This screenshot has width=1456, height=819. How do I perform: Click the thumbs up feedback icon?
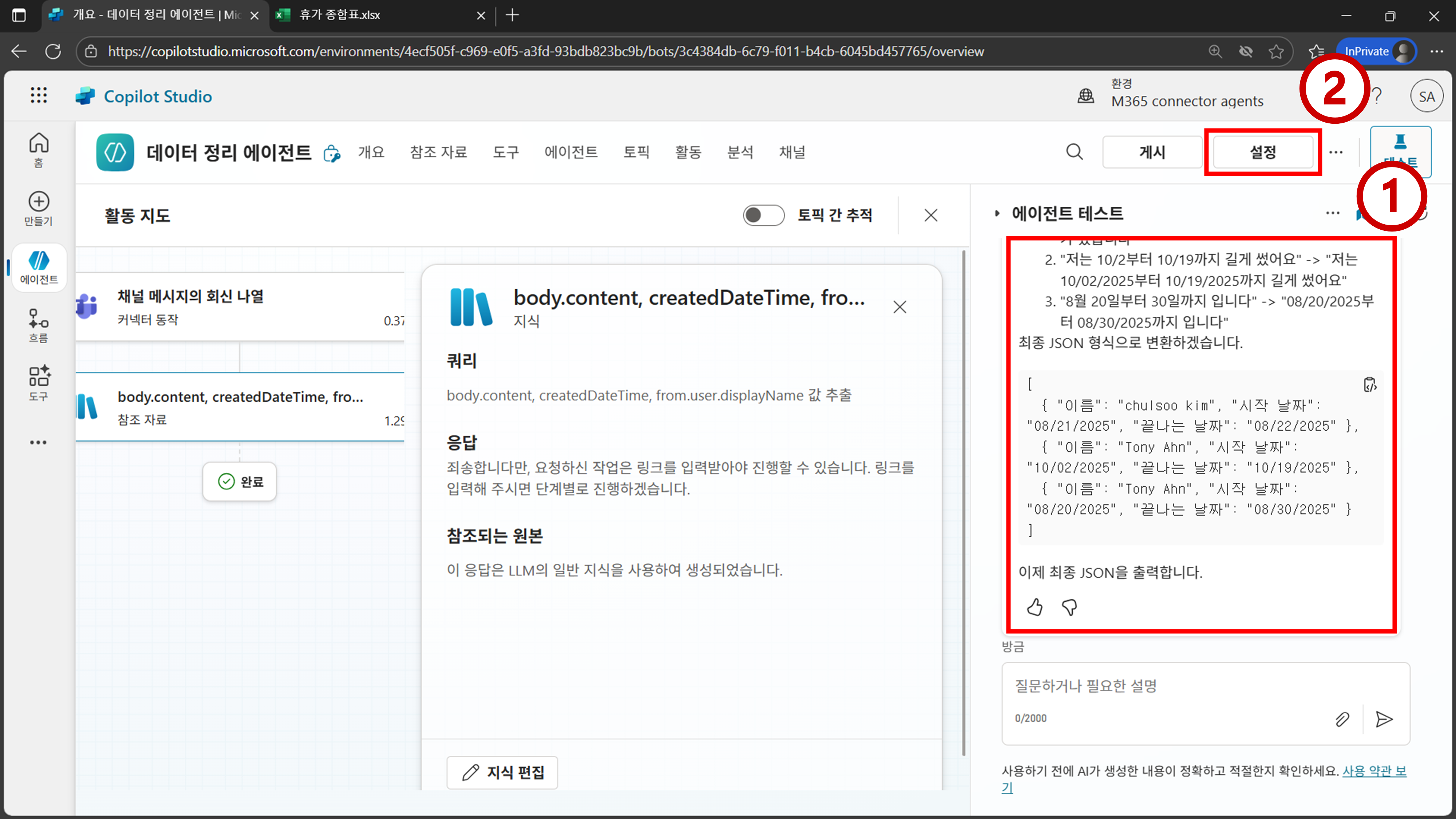pyautogui.click(x=1034, y=607)
